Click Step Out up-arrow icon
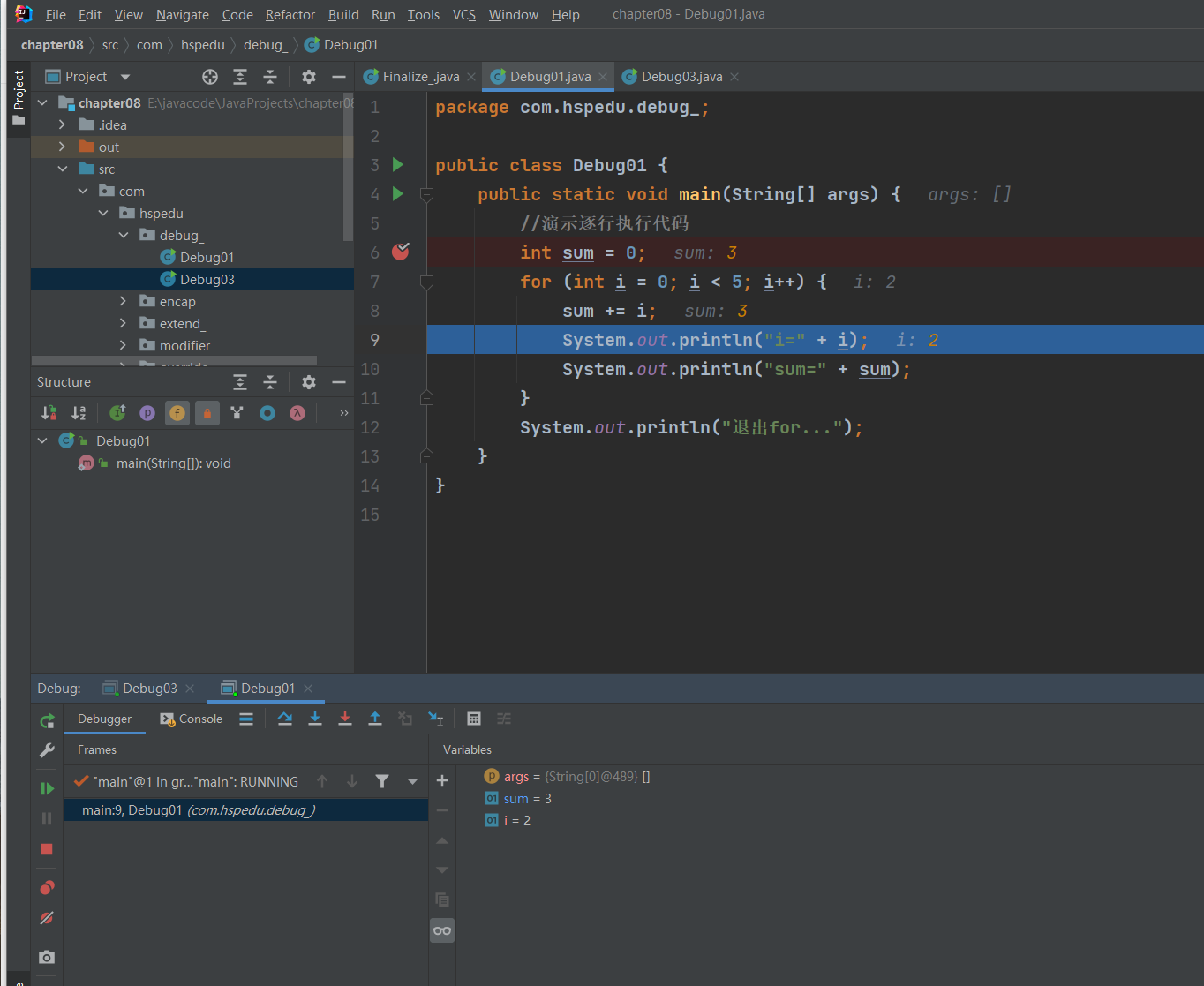Image resolution: width=1204 pixels, height=986 pixels. (375, 719)
